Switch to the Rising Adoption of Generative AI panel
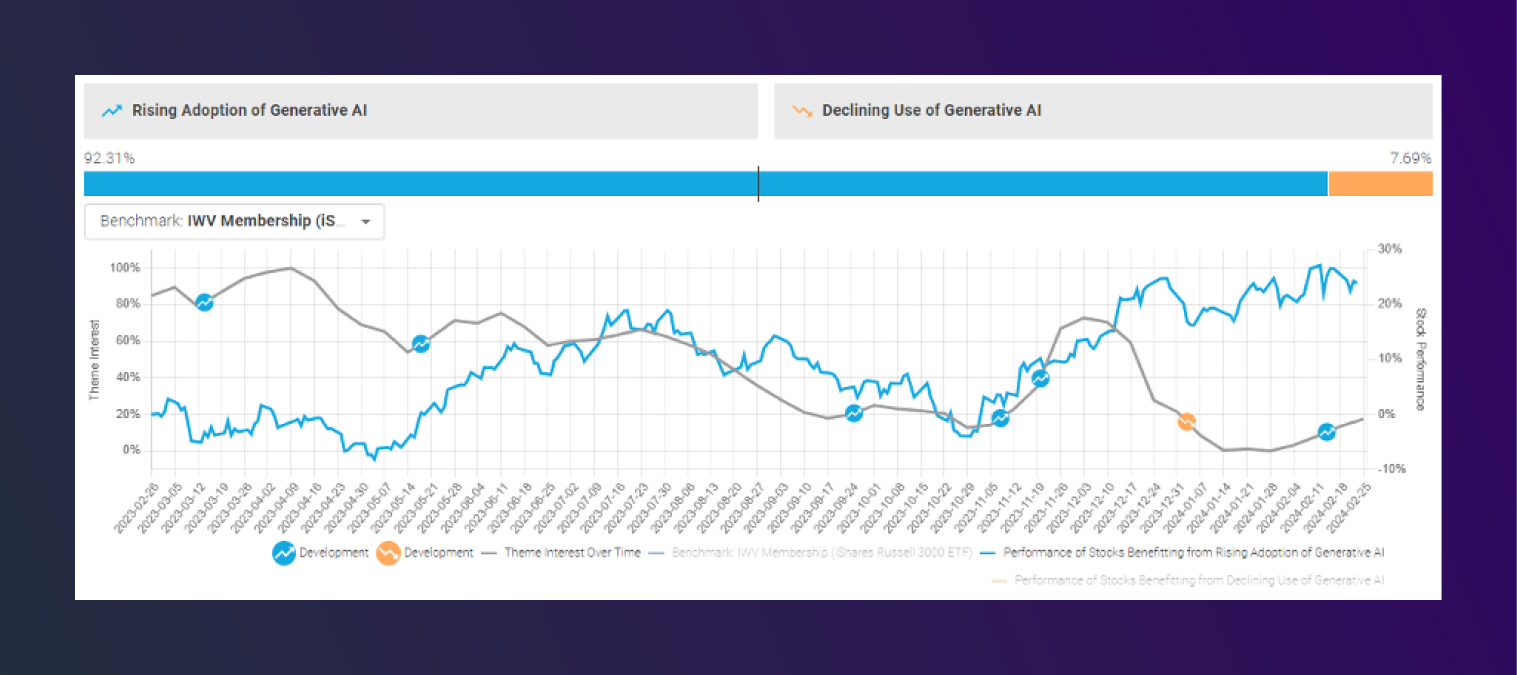1517x675 pixels. click(420, 110)
